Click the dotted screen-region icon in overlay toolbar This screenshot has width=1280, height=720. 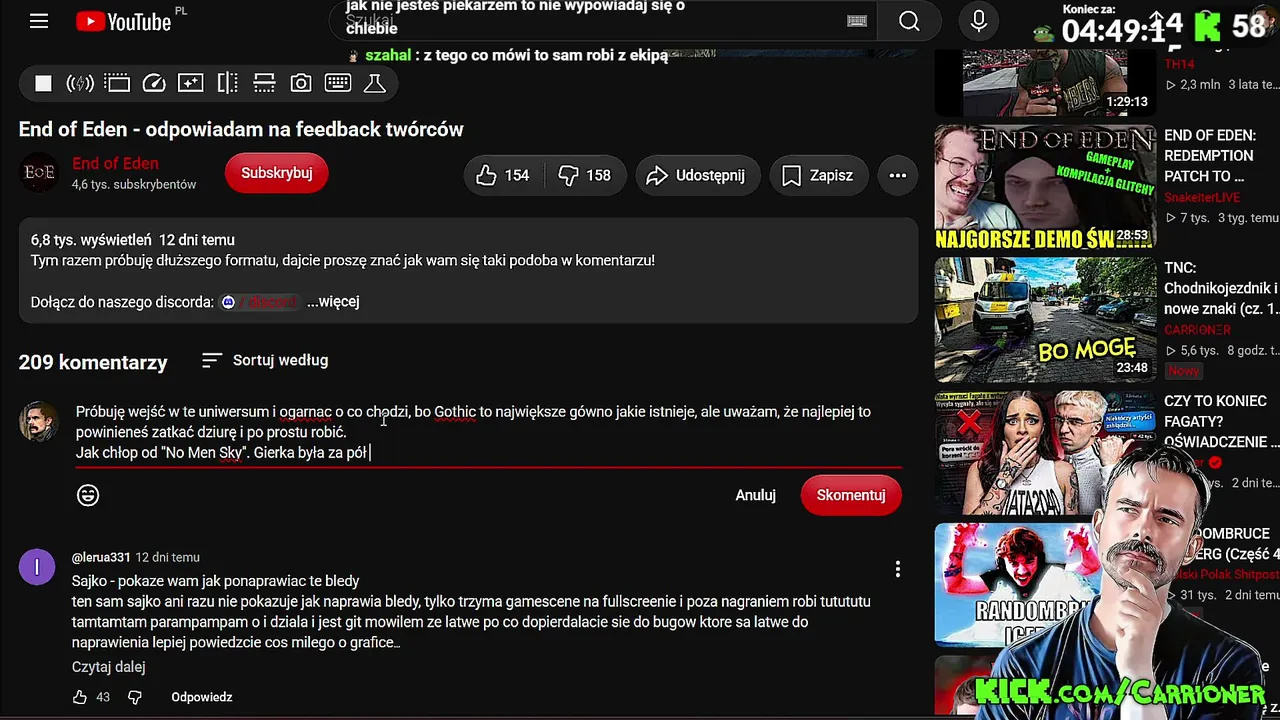117,84
